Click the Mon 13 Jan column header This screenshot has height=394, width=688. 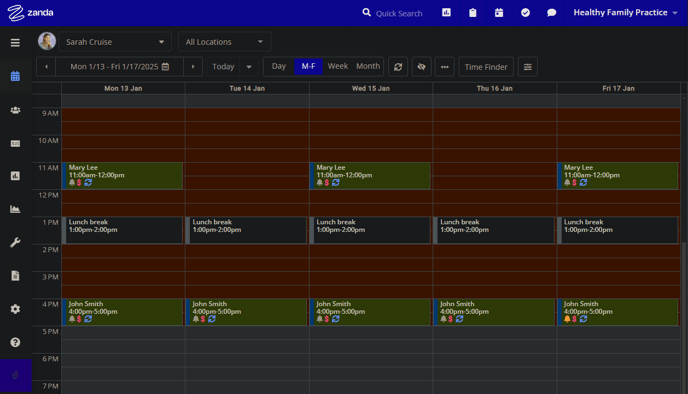123,88
